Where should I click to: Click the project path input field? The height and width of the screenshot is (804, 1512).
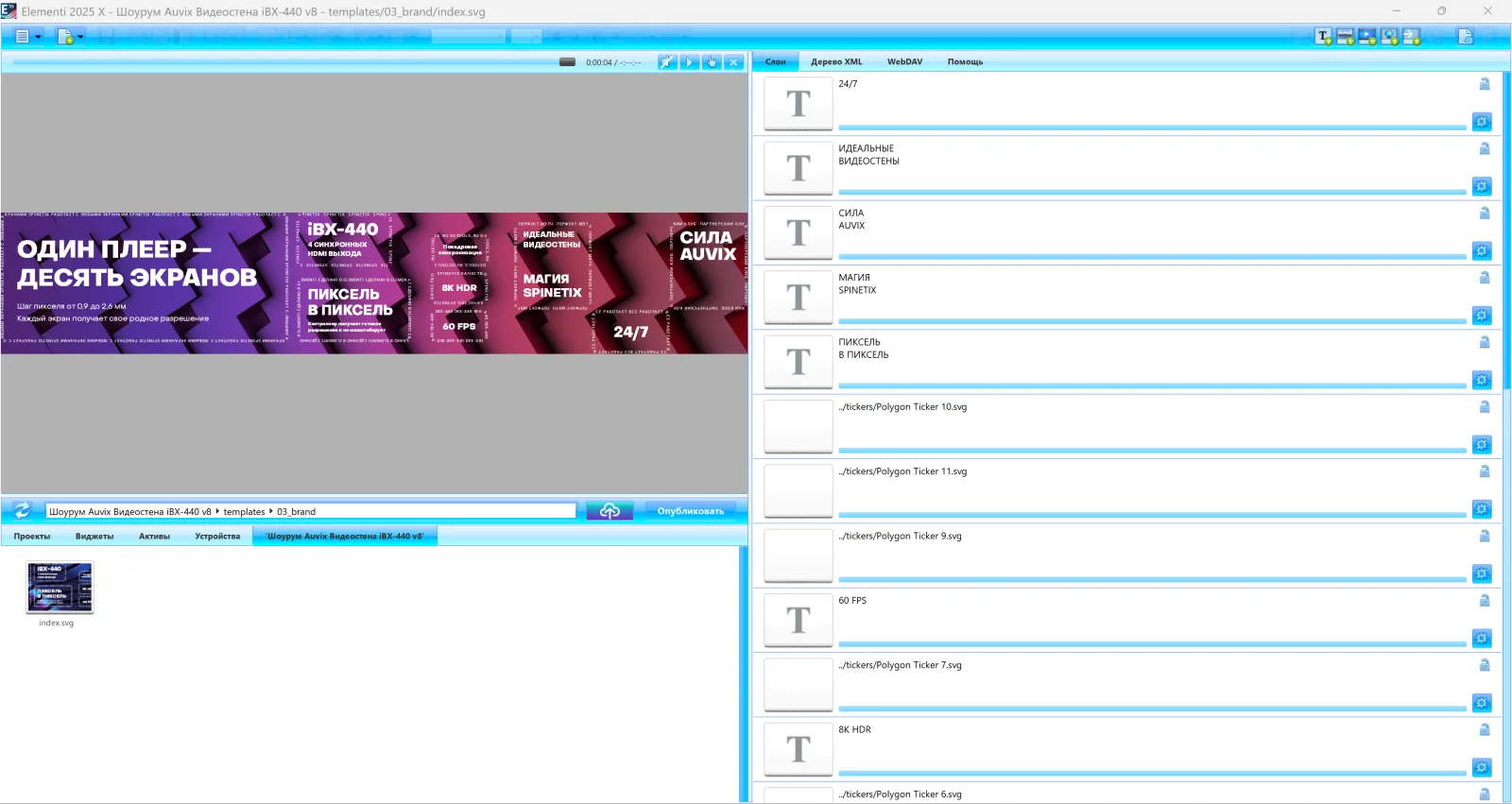311,511
